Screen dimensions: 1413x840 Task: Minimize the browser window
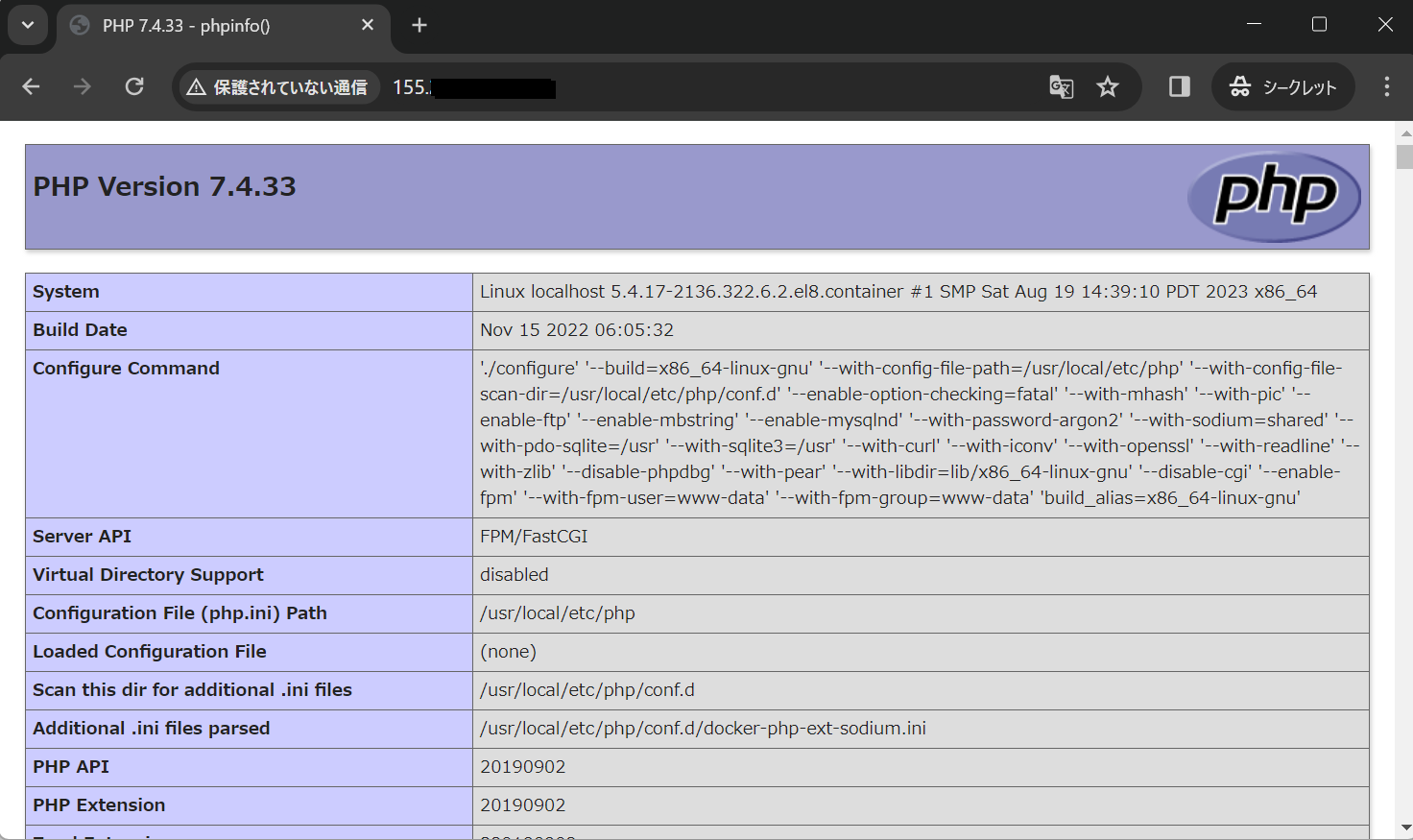(1254, 23)
